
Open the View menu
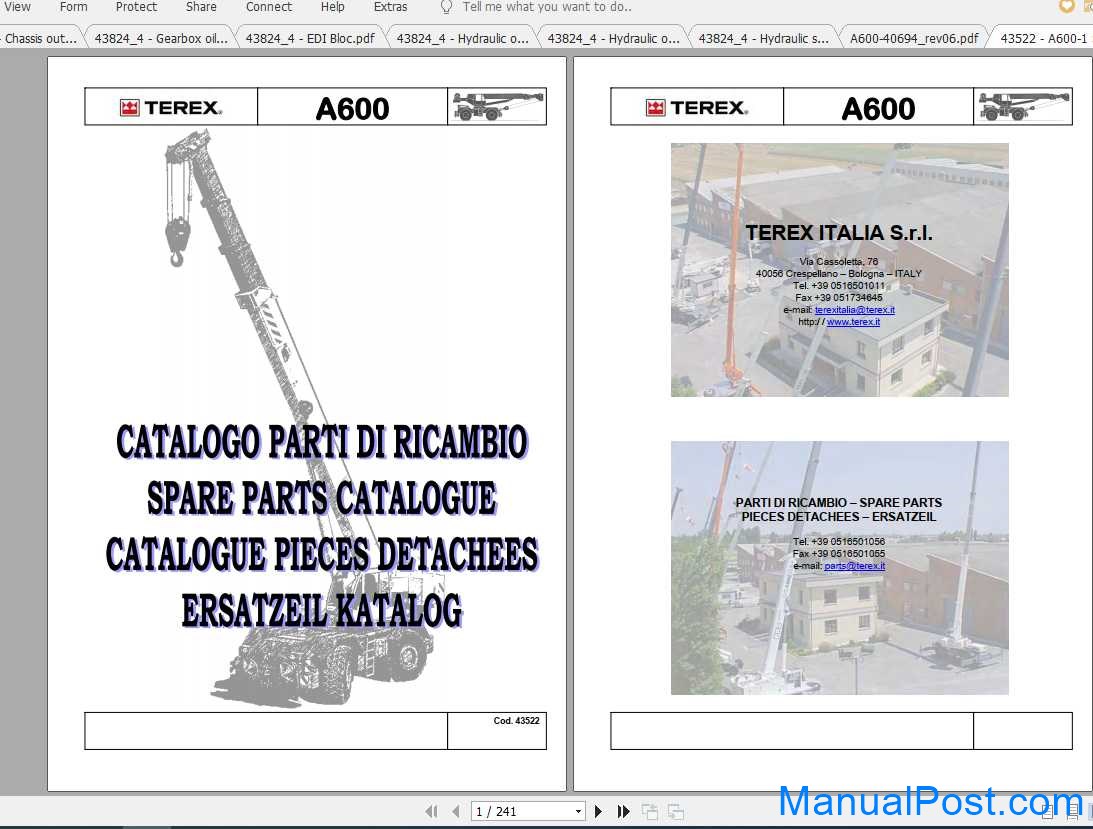click(x=17, y=7)
